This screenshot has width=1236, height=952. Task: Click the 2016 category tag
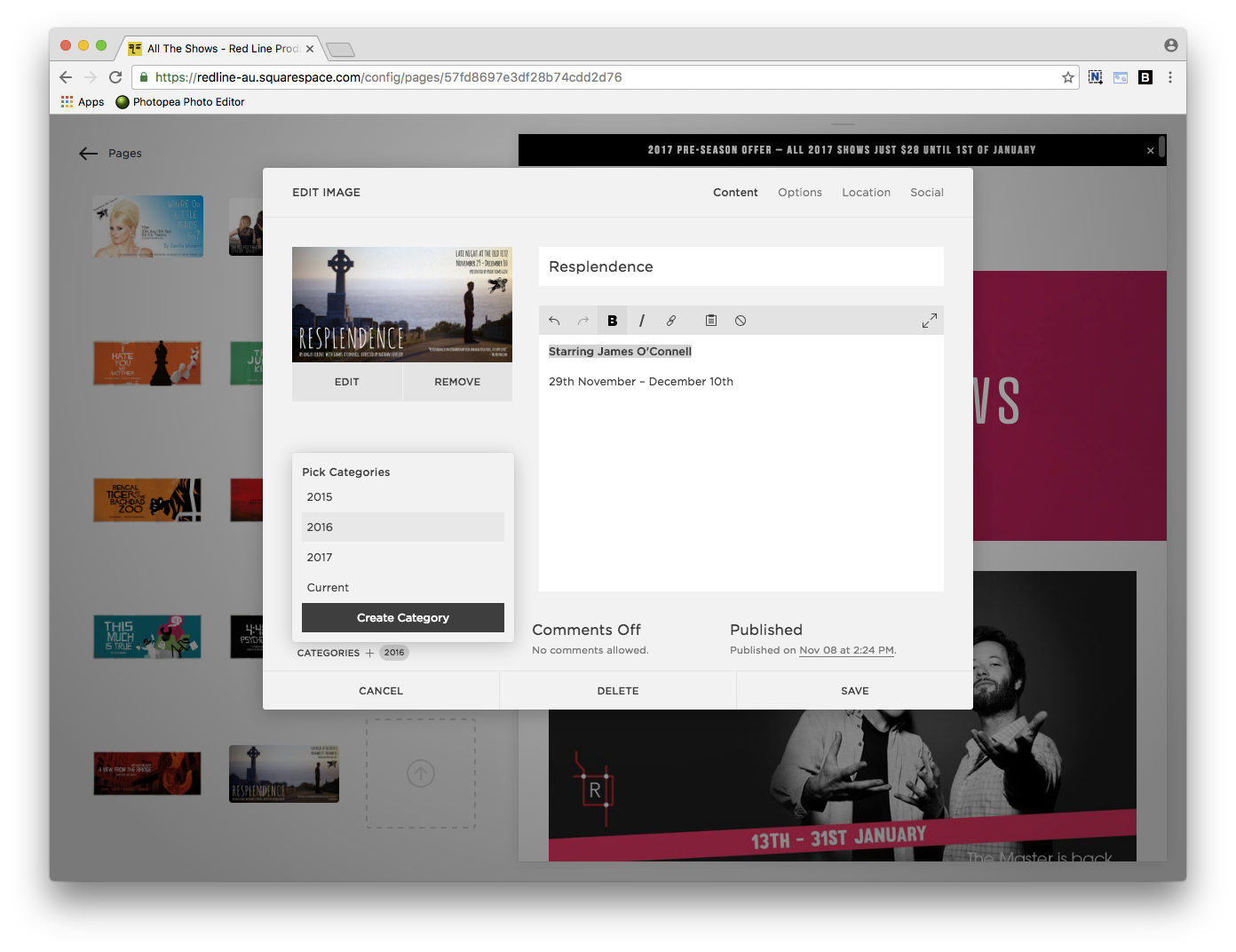pyautogui.click(x=394, y=653)
